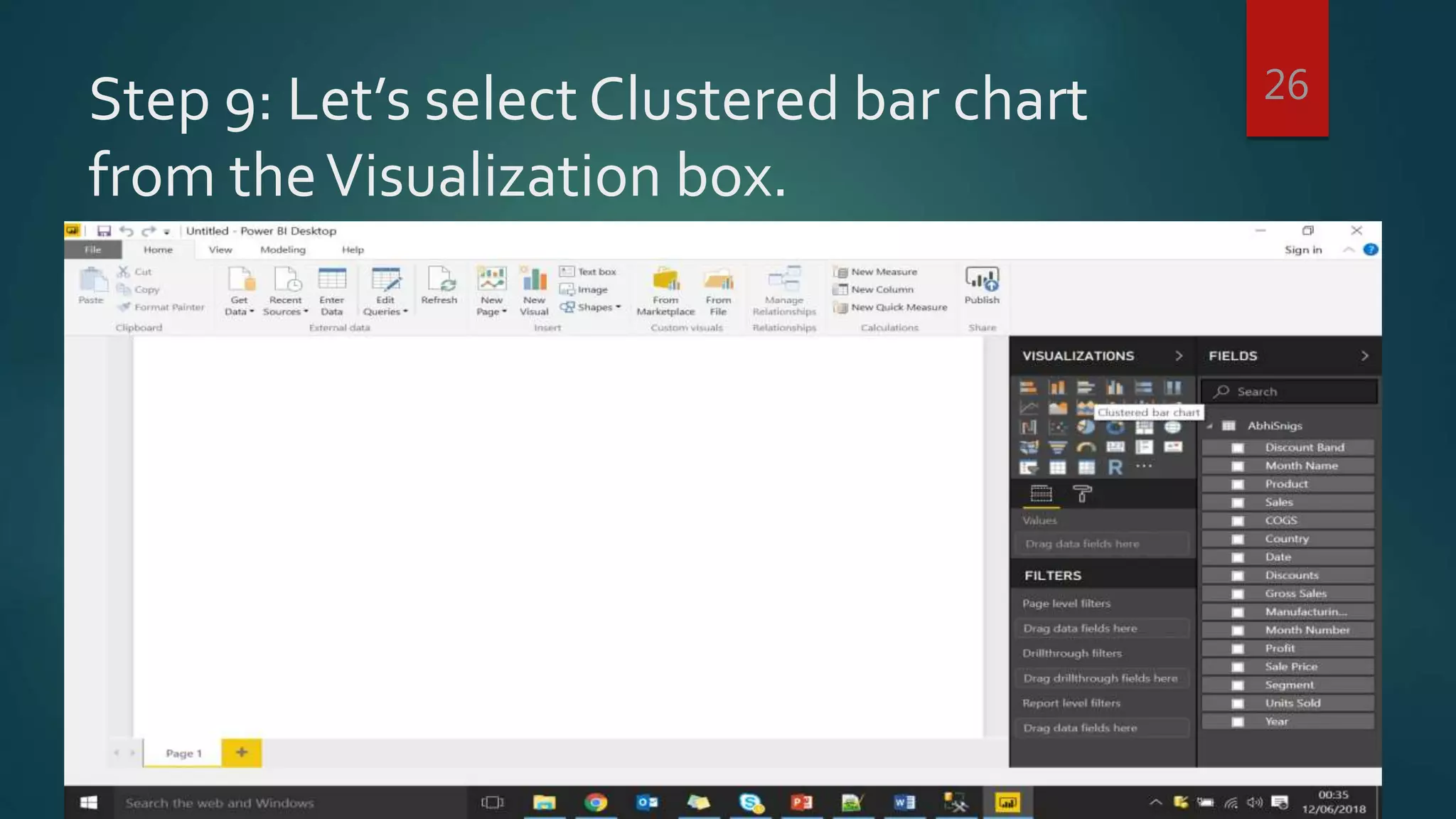Select the Scatter chart visual
1456x819 pixels.
coord(1057,427)
